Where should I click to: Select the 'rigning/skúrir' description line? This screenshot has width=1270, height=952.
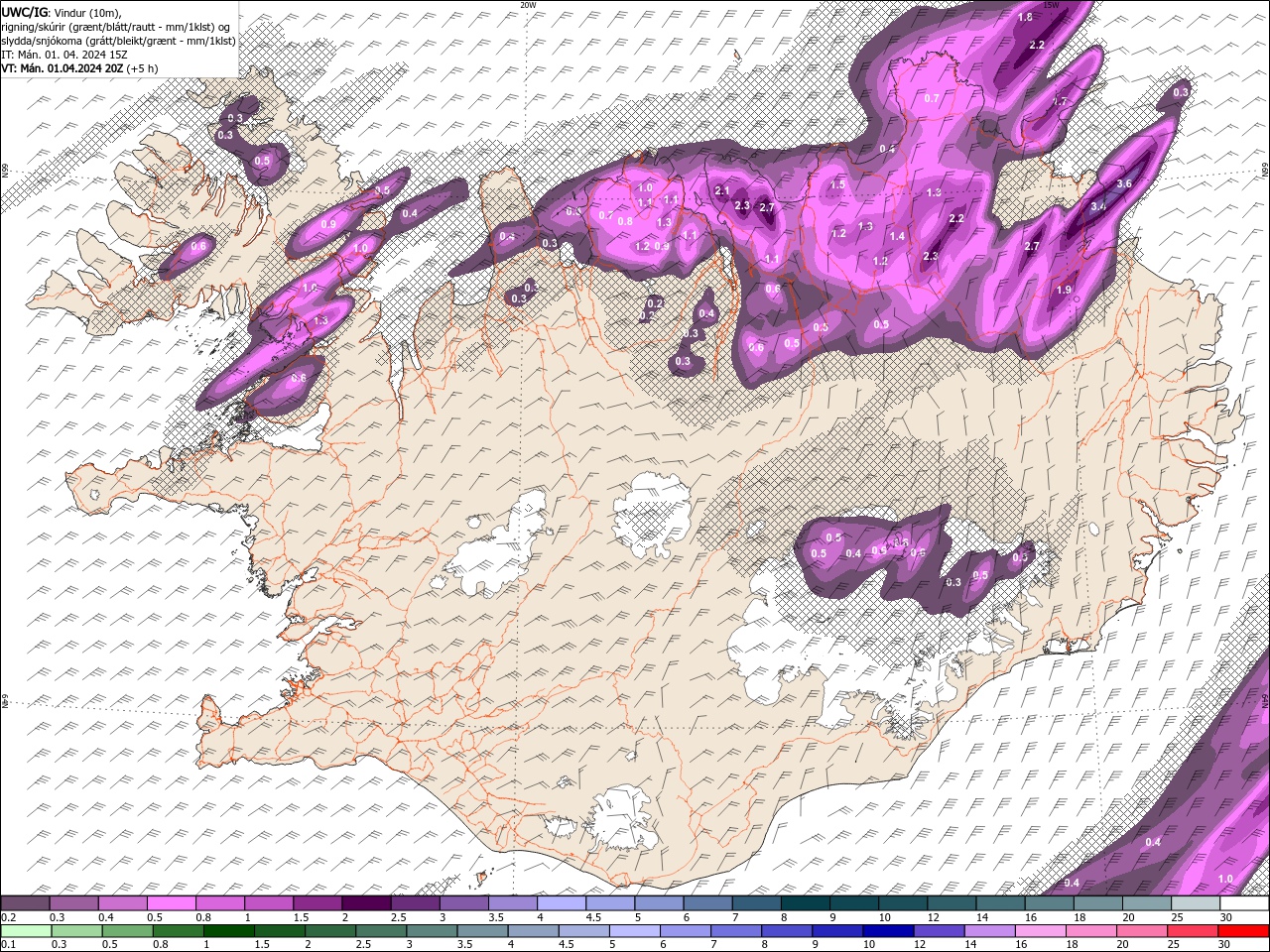(116, 27)
